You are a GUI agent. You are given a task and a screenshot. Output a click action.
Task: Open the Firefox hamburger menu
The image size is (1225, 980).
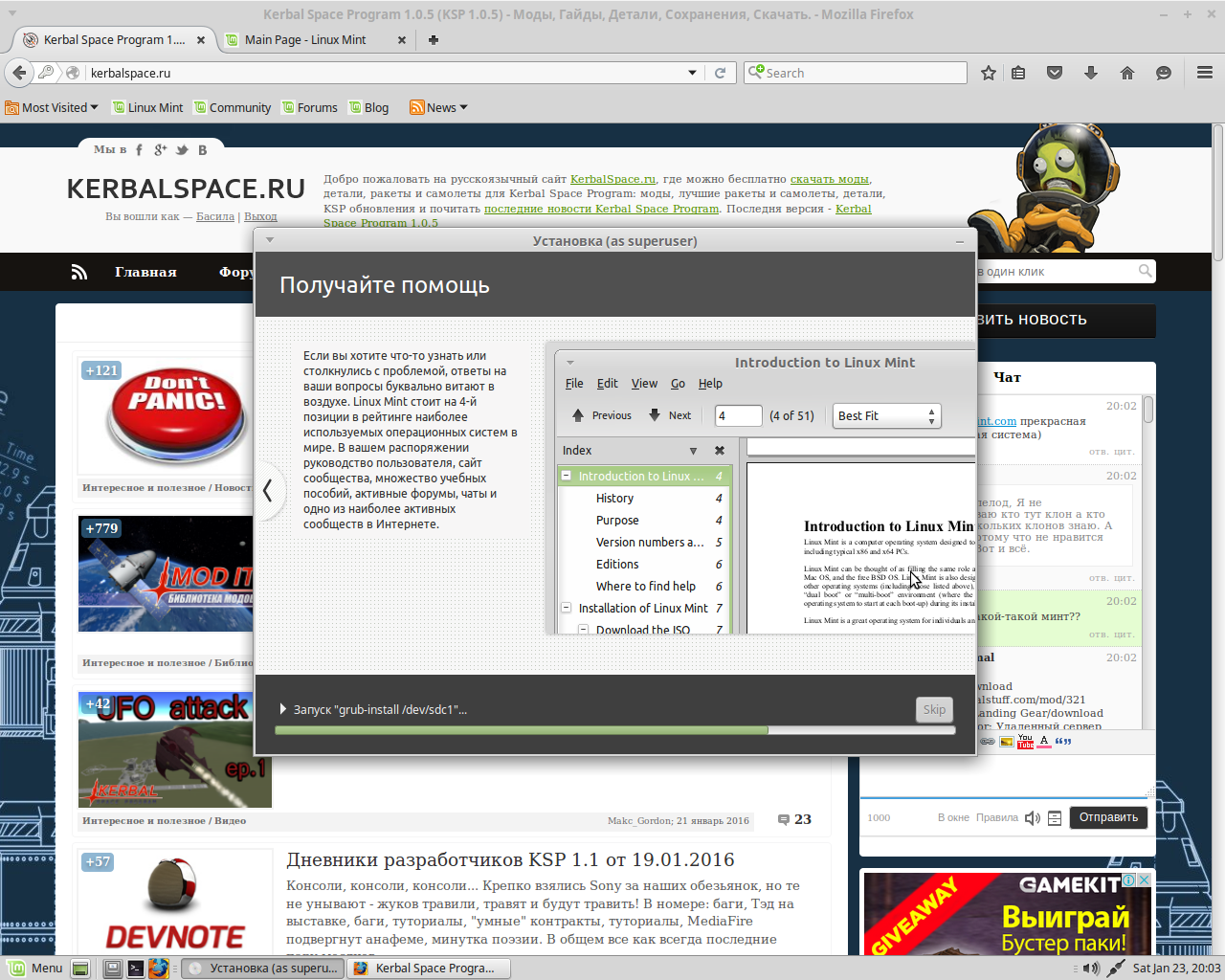pos(1205,73)
